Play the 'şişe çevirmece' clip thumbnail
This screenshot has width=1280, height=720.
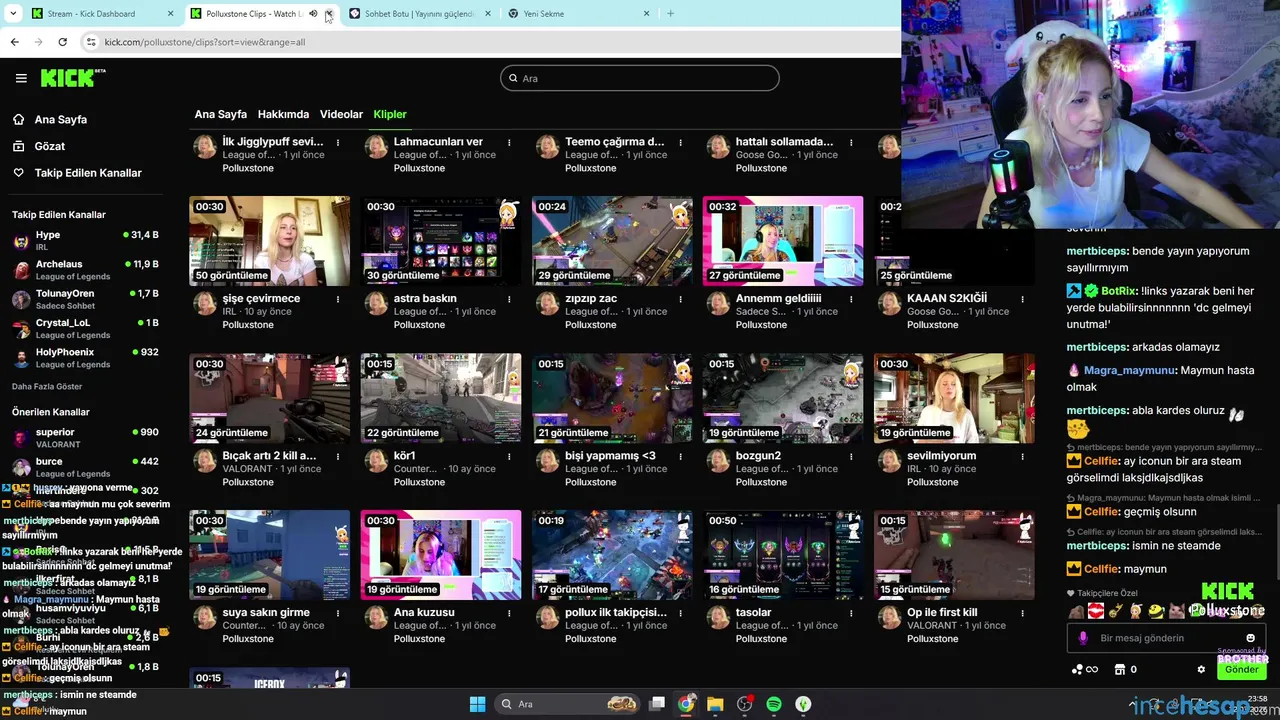coord(270,241)
